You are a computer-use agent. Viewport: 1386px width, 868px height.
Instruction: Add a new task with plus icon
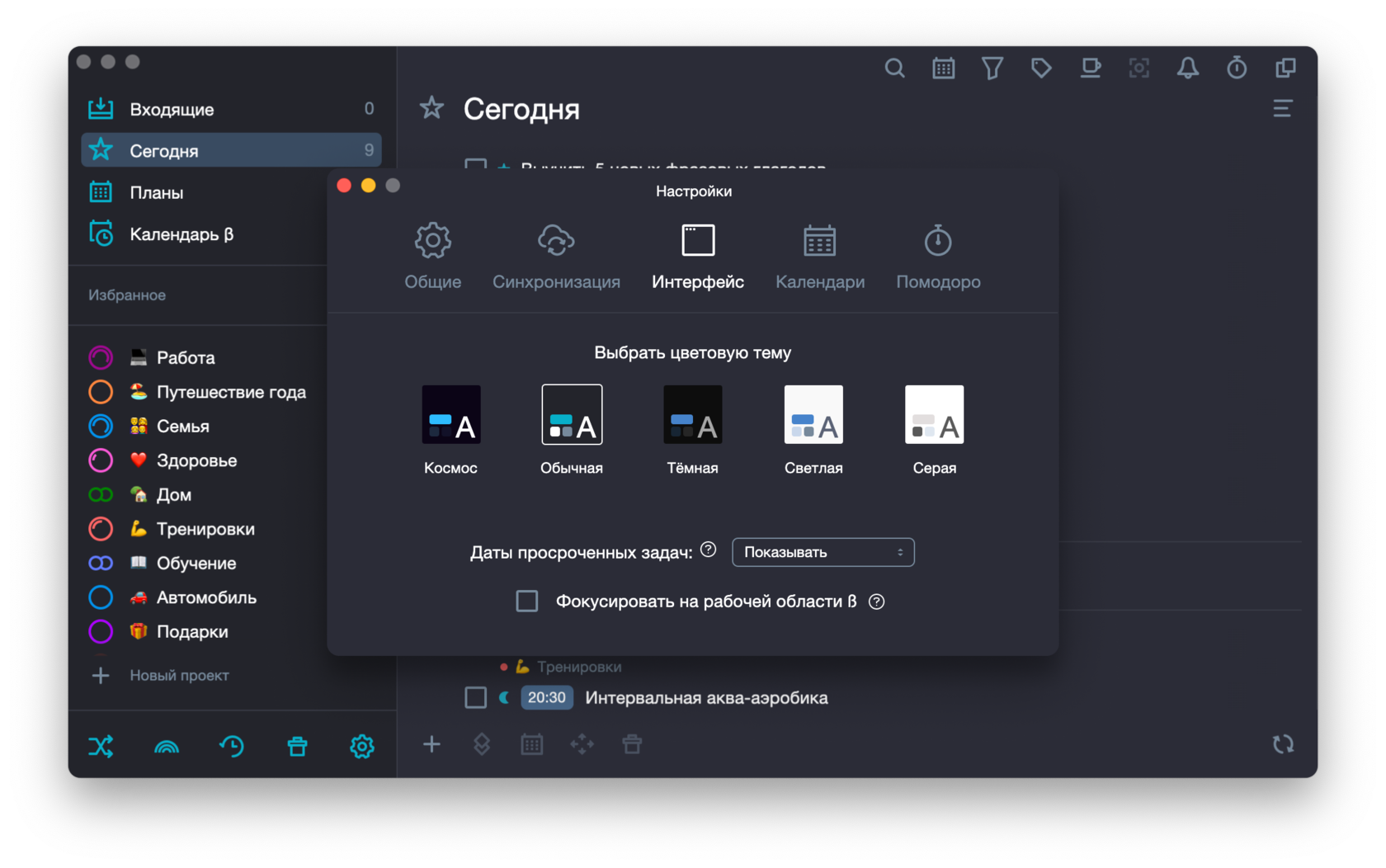pyautogui.click(x=431, y=744)
